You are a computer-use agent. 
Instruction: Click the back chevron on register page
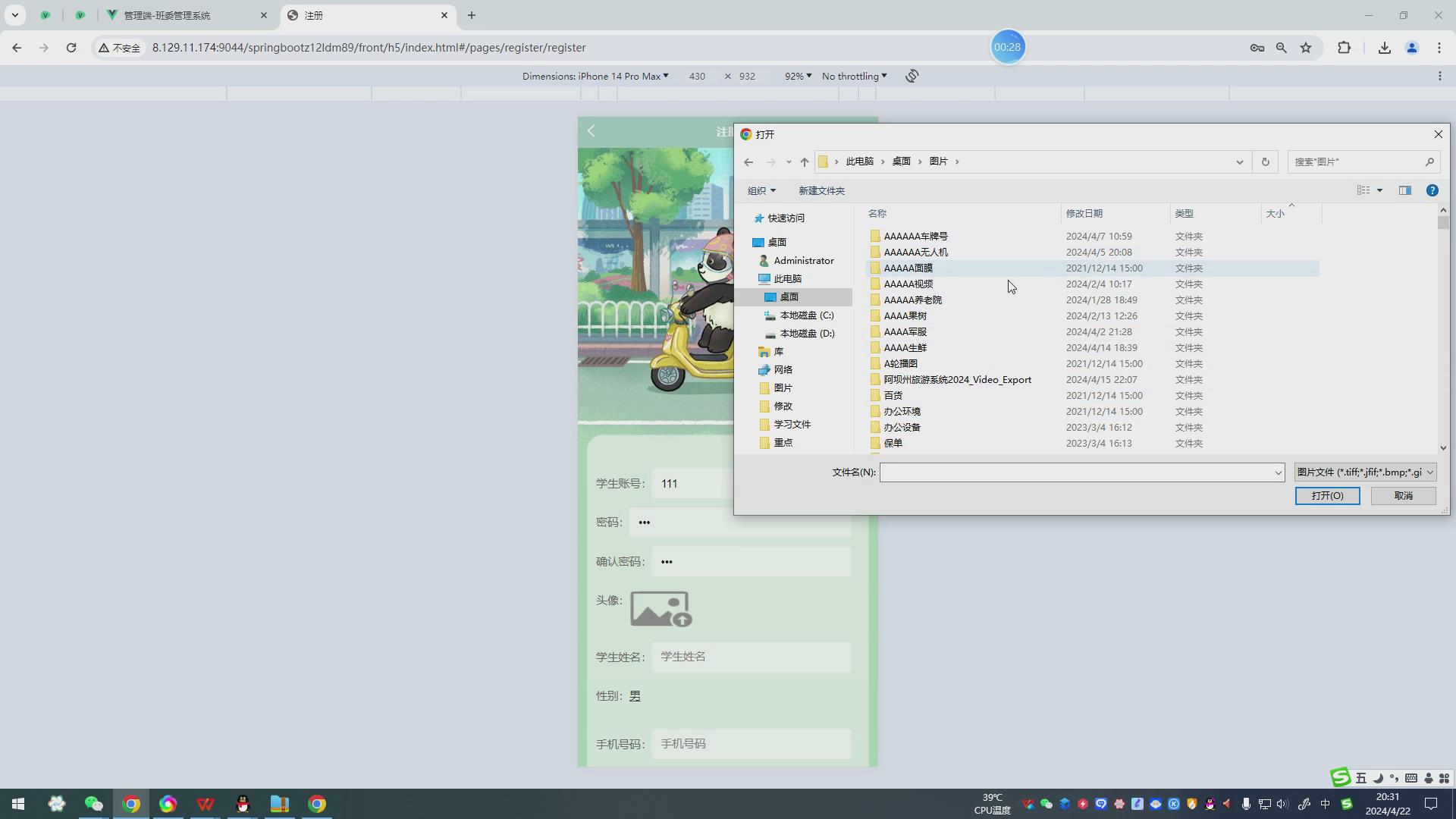(x=591, y=131)
